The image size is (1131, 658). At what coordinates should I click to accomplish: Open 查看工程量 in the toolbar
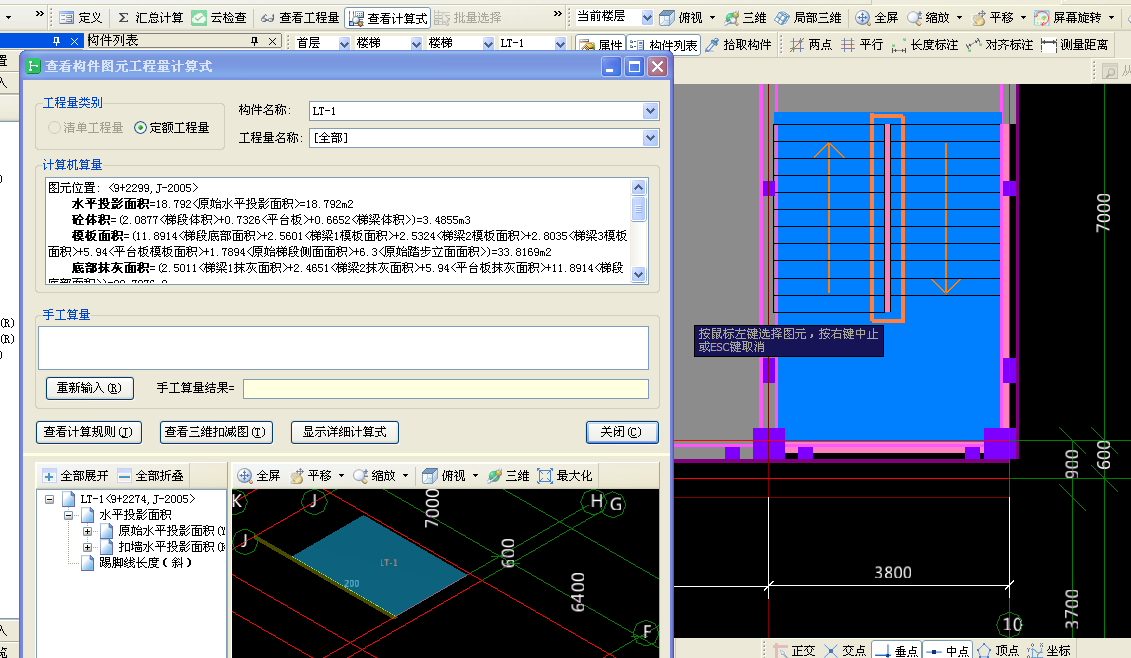point(300,17)
